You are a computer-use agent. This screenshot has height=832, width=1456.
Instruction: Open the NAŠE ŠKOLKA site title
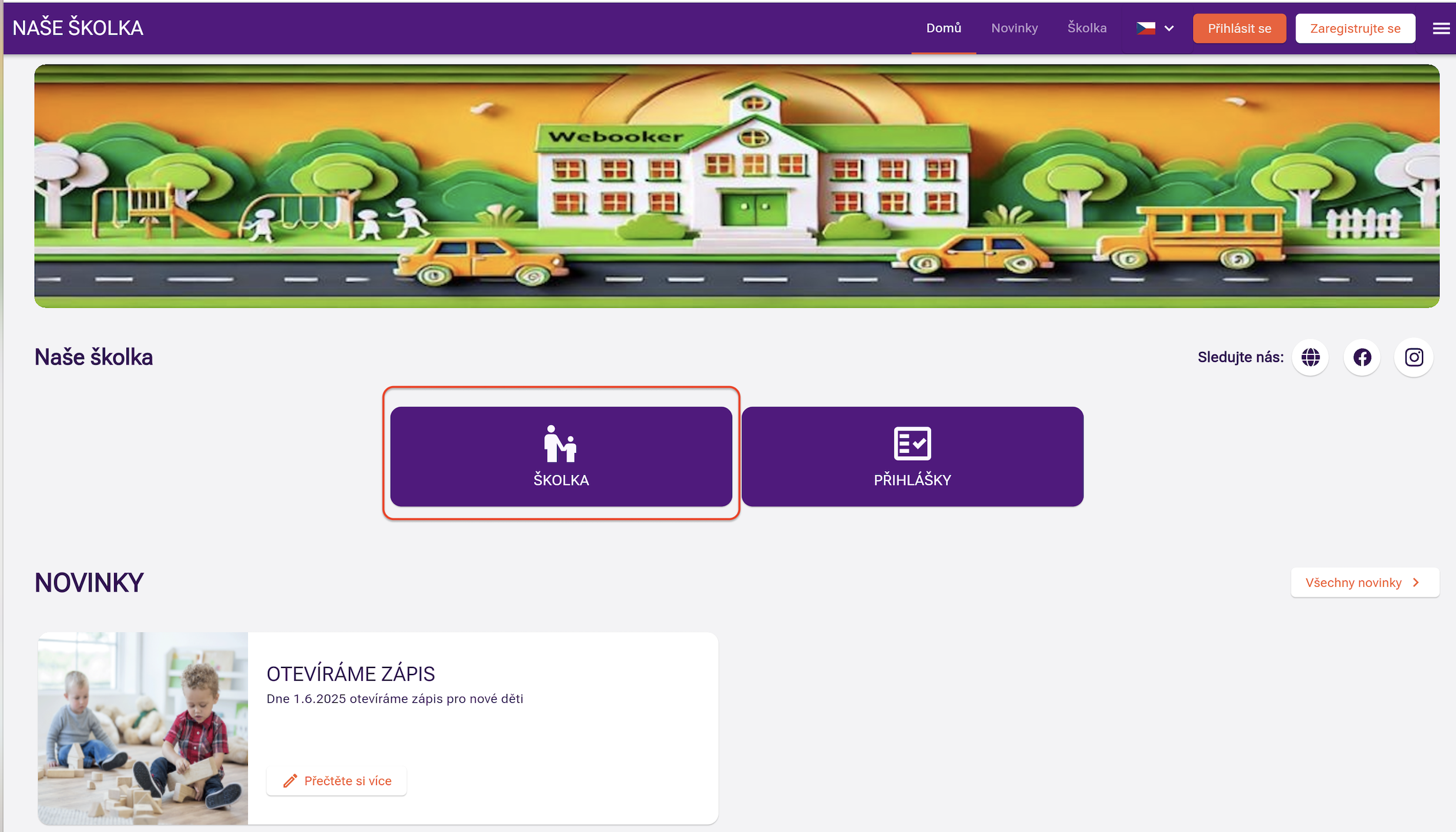pos(78,28)
